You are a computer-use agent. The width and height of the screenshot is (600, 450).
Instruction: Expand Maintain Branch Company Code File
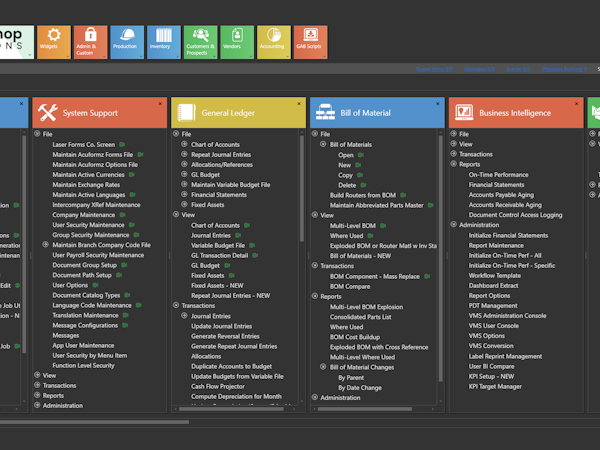click(45, 244)
